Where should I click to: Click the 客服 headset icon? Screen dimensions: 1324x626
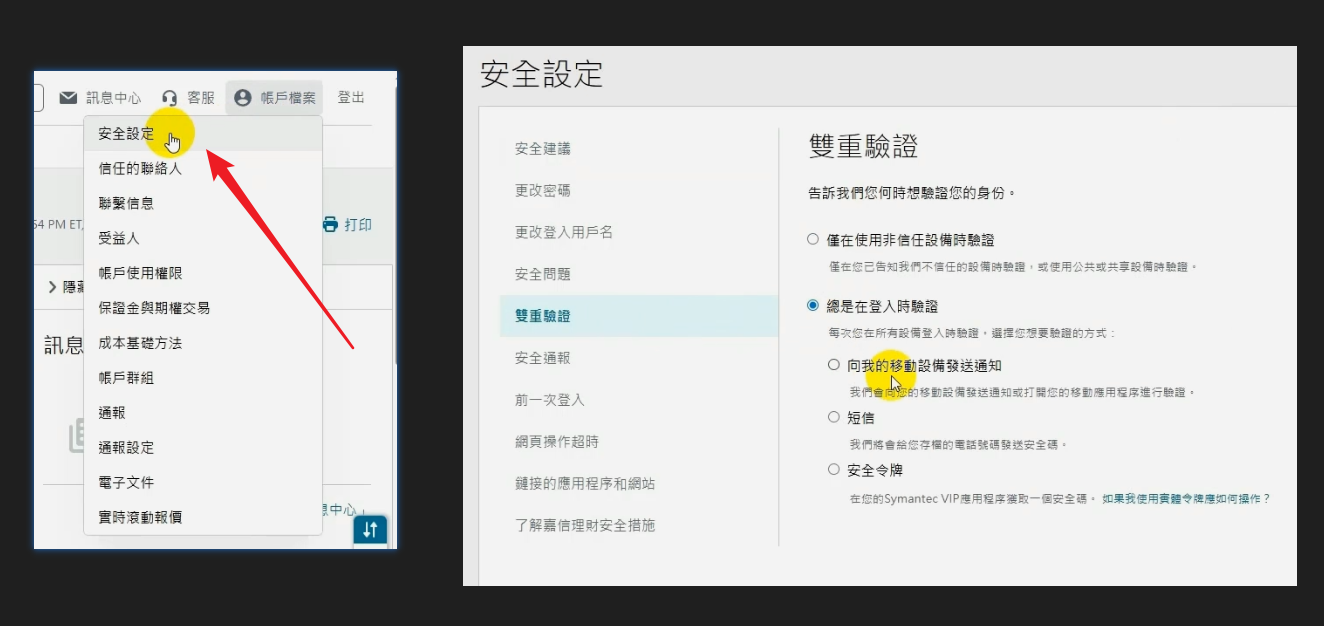click(170, 98)
